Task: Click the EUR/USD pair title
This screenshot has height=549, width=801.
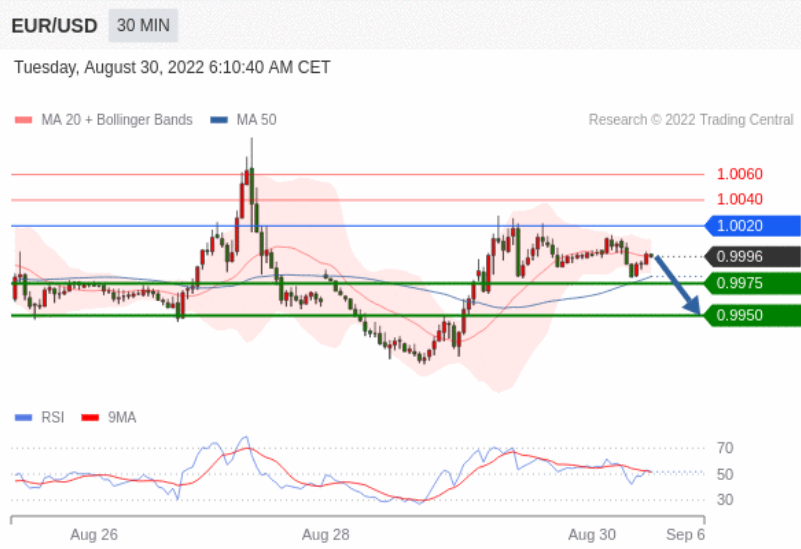Action: coord(54,26)
